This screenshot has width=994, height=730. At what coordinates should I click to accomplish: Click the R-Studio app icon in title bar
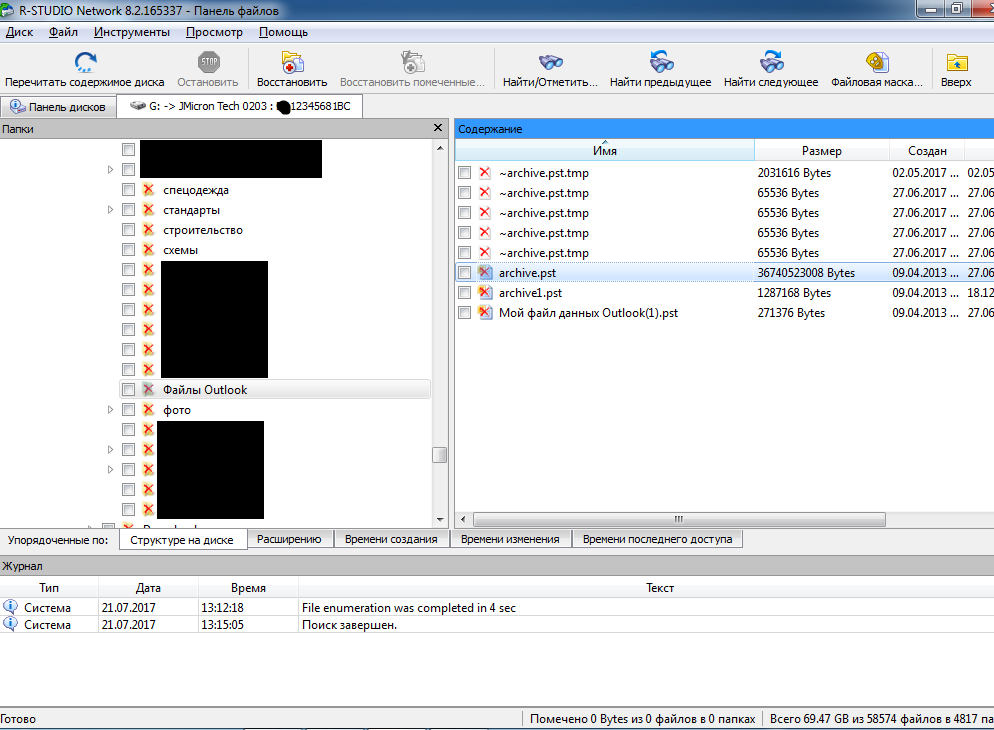(7, 10)
